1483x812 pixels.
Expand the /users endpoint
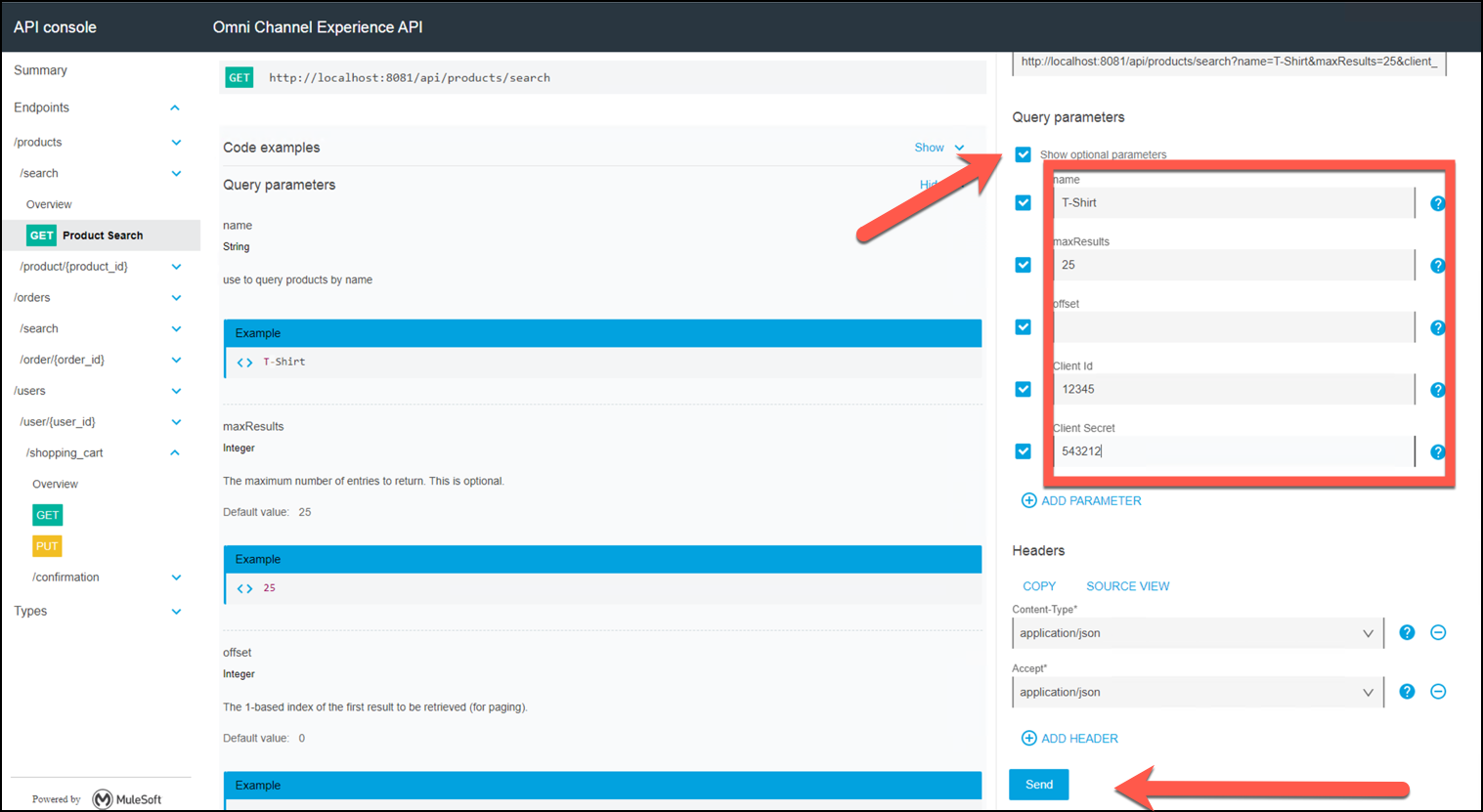coord(176,391)
